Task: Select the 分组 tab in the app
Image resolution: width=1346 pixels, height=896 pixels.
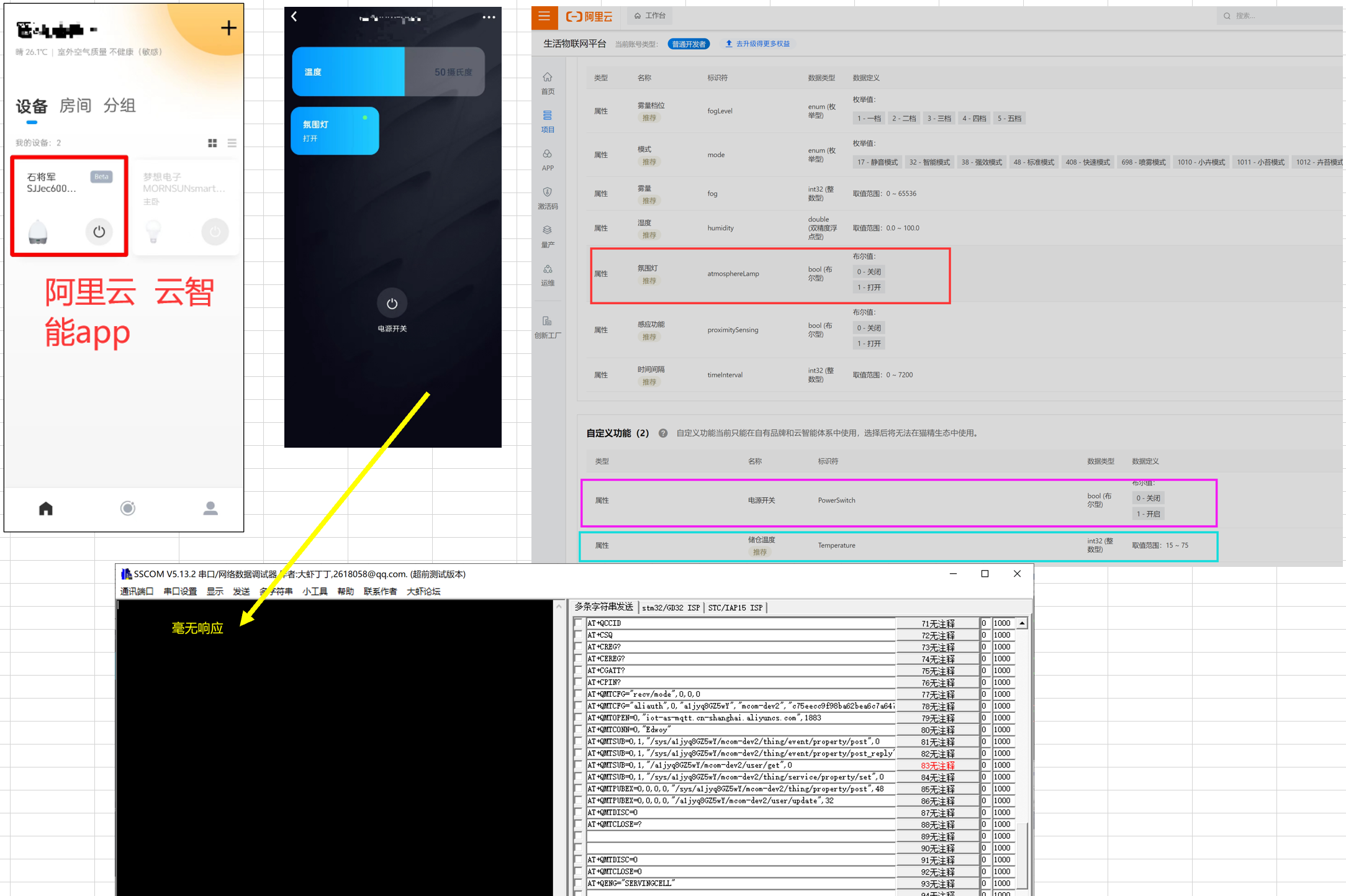Action: coord(119,106)
